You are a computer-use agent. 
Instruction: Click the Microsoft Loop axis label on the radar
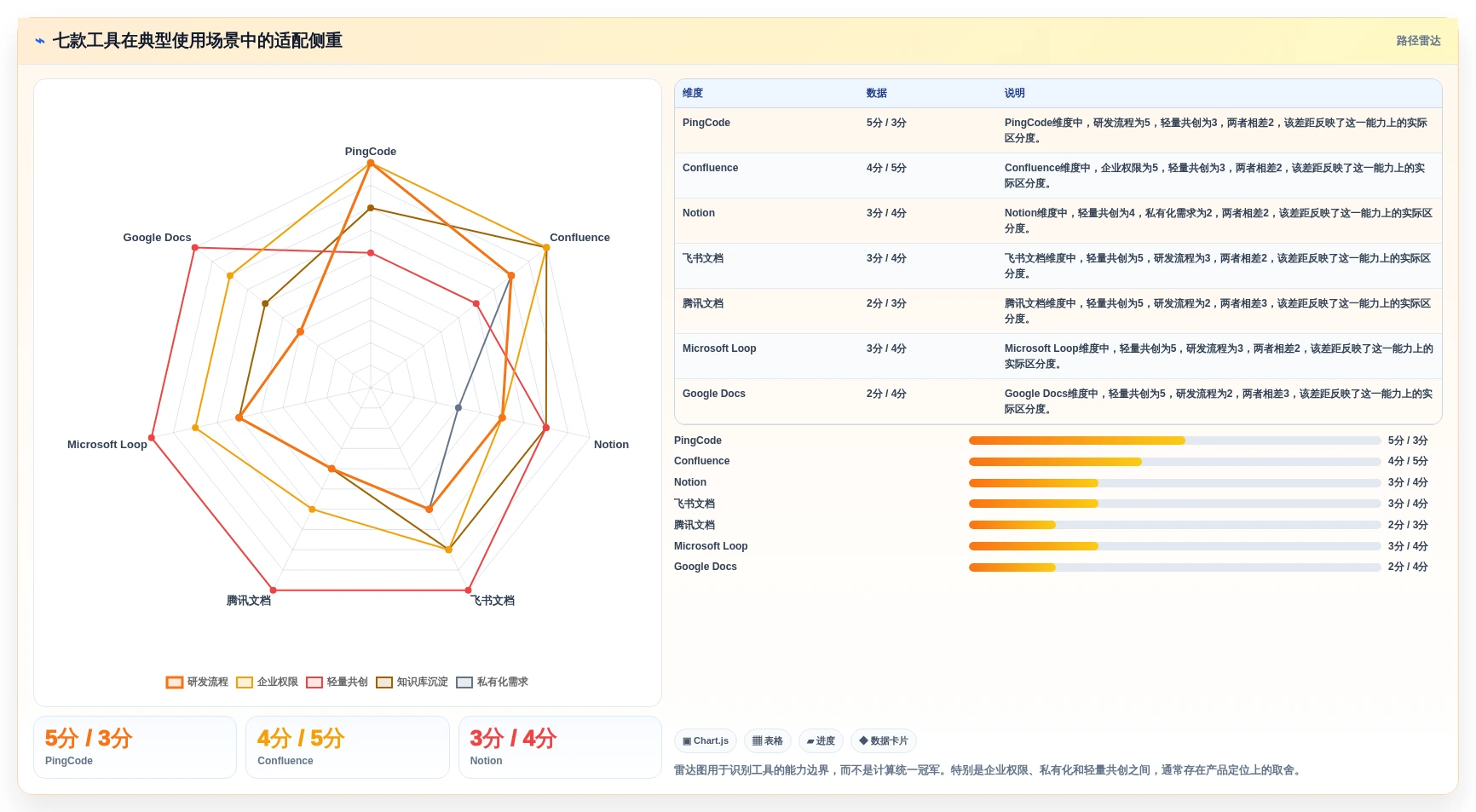(x=107, y=445)
